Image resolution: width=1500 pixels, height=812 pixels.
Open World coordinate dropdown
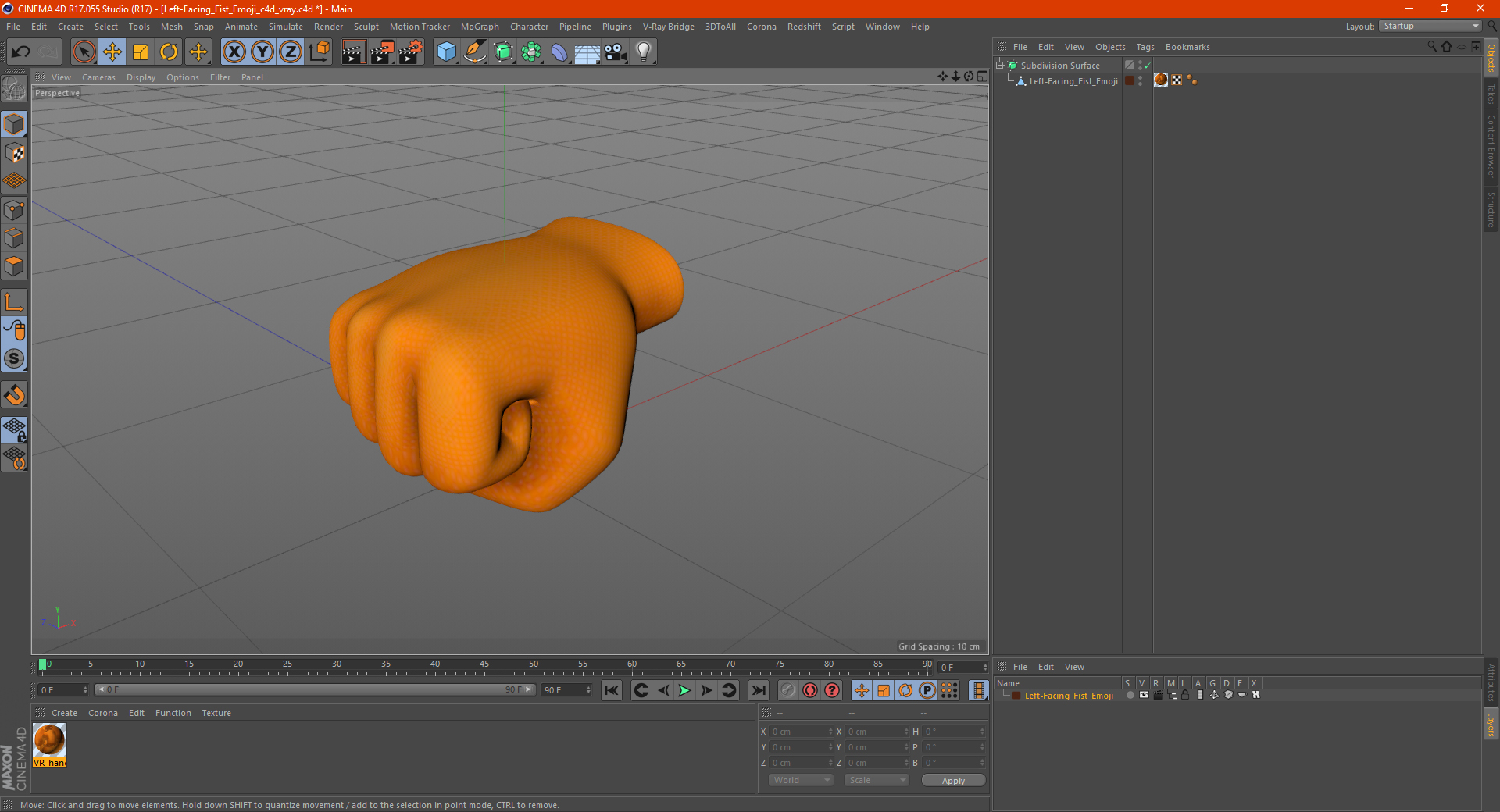(801, 780)
